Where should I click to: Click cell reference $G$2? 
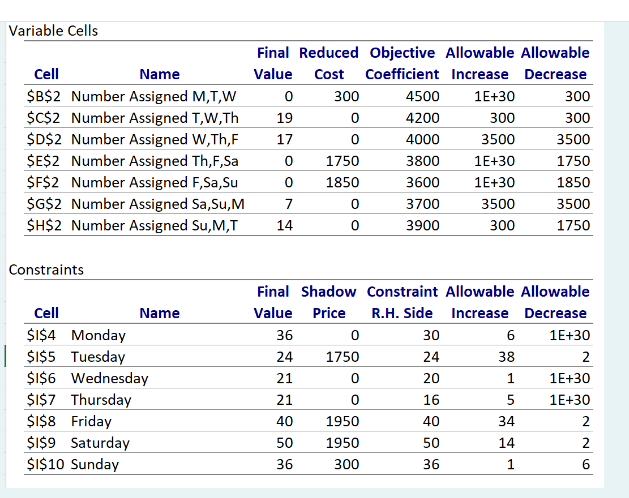point(44,204)
